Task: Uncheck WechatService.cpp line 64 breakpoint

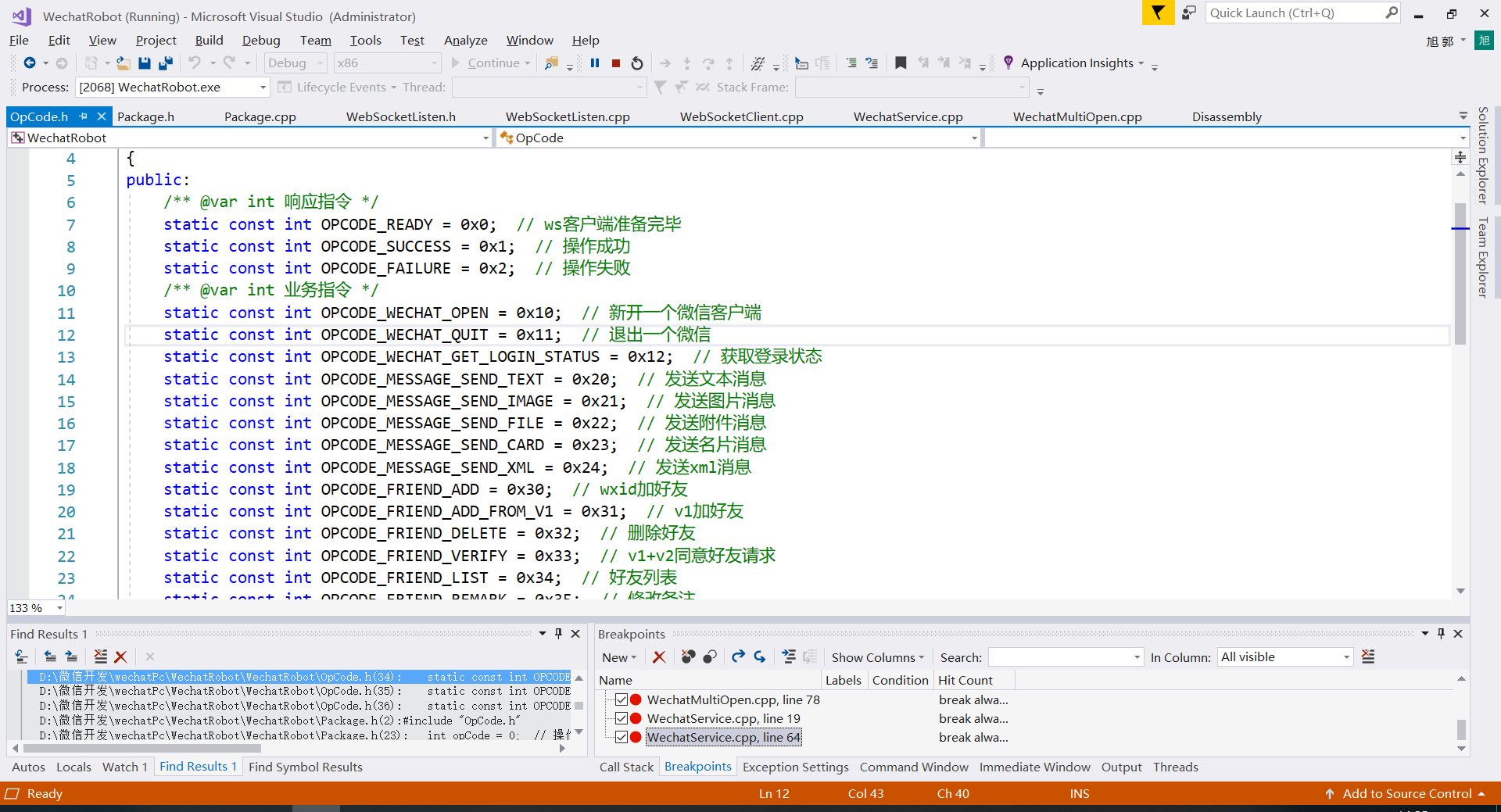Action: click(622, 737)
